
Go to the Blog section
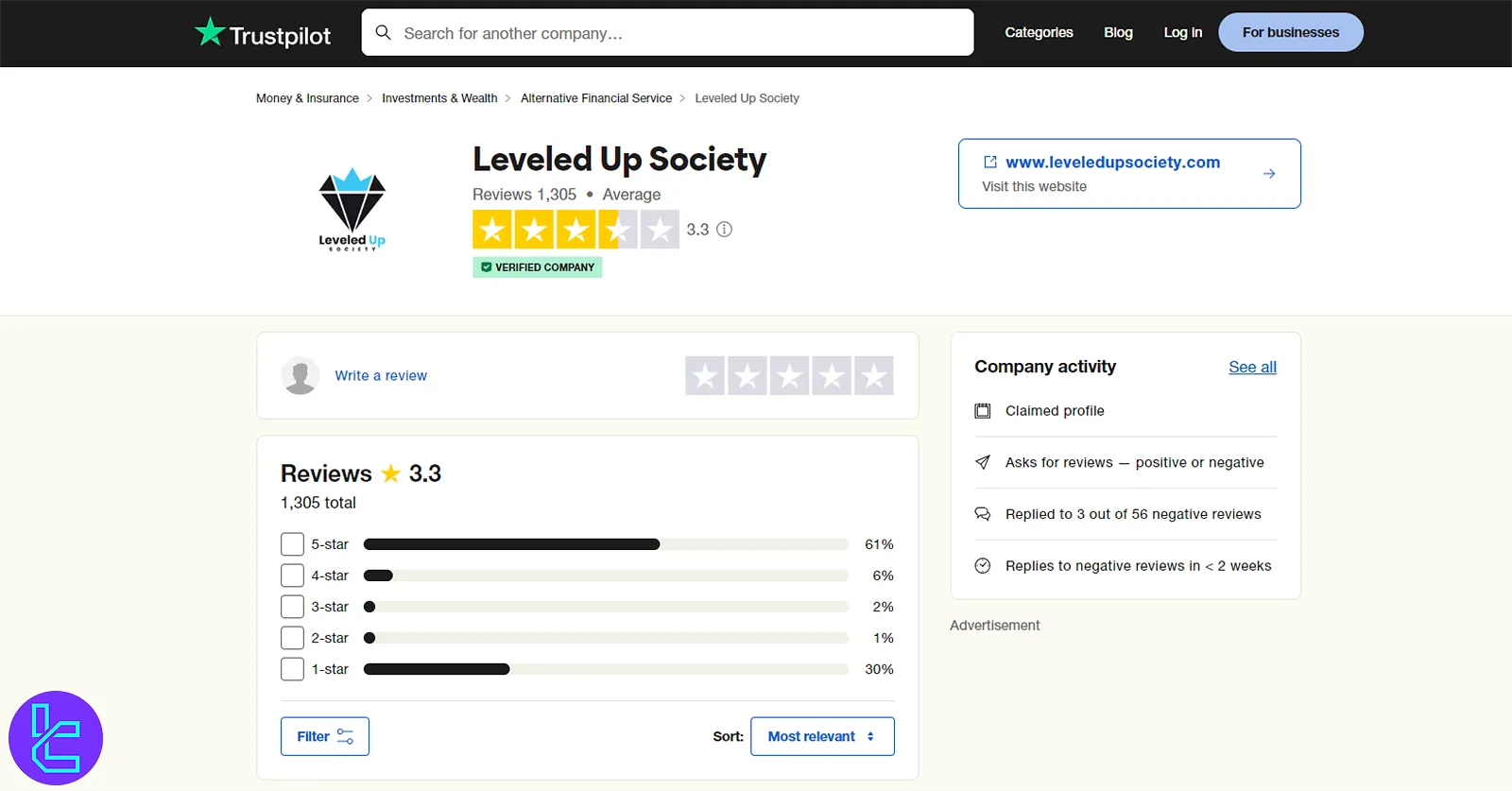coord(1117,31)
